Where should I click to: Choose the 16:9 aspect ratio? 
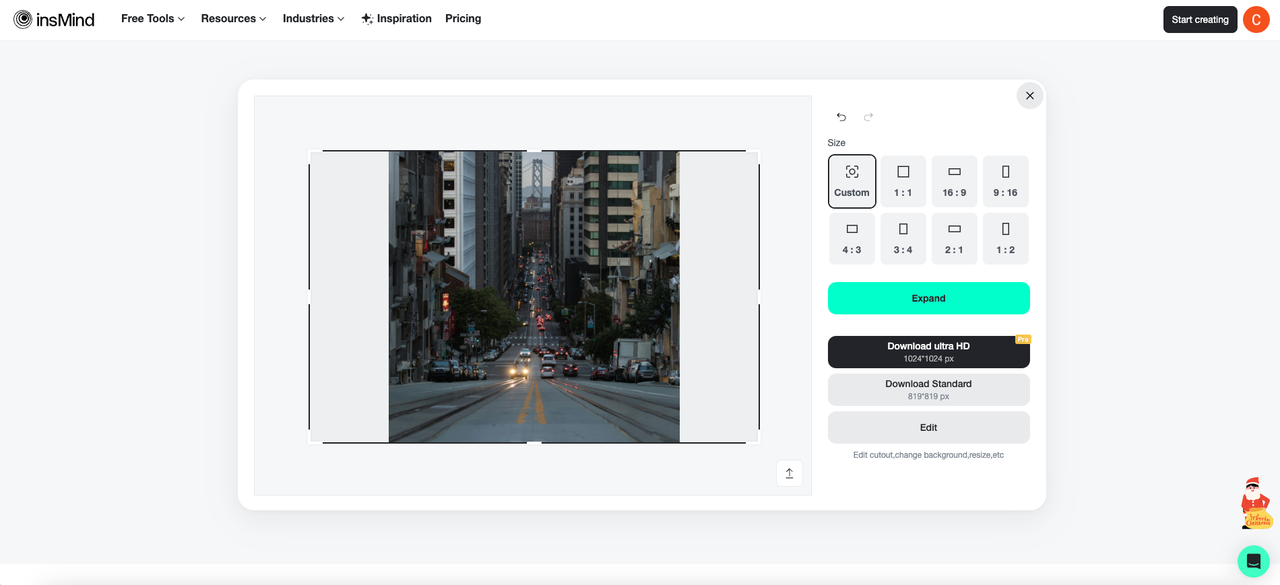point(954,181)
